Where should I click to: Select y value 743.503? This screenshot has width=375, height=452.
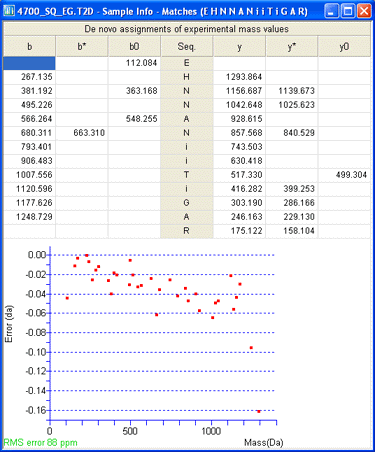point(246,147)
